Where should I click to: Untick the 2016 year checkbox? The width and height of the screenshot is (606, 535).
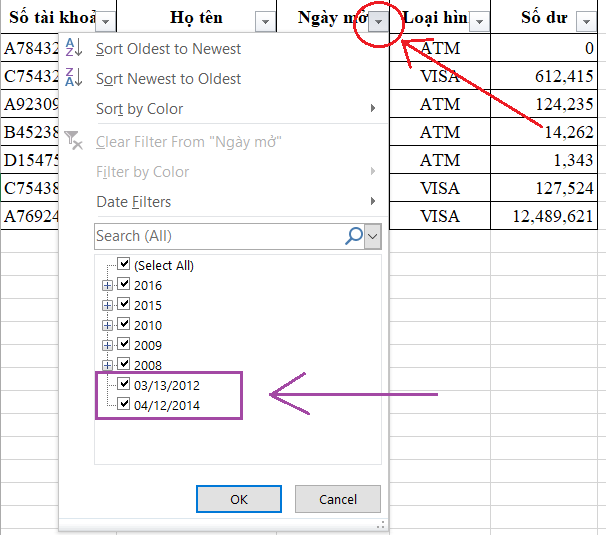[x=124, y=285]
